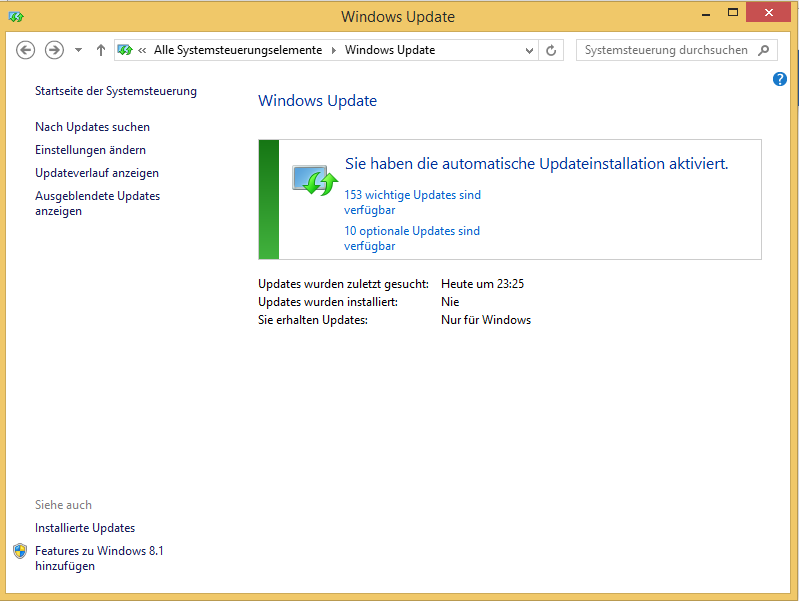Screen dimensions: 799x601
Task: Maximize the Windows Update window
Action: [x=733, y=13]
